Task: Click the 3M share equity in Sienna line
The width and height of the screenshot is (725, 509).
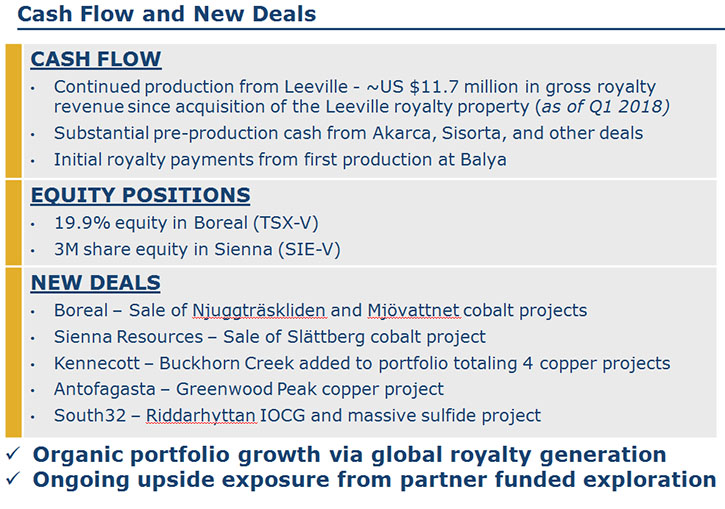Action: [x=197, y=250]
